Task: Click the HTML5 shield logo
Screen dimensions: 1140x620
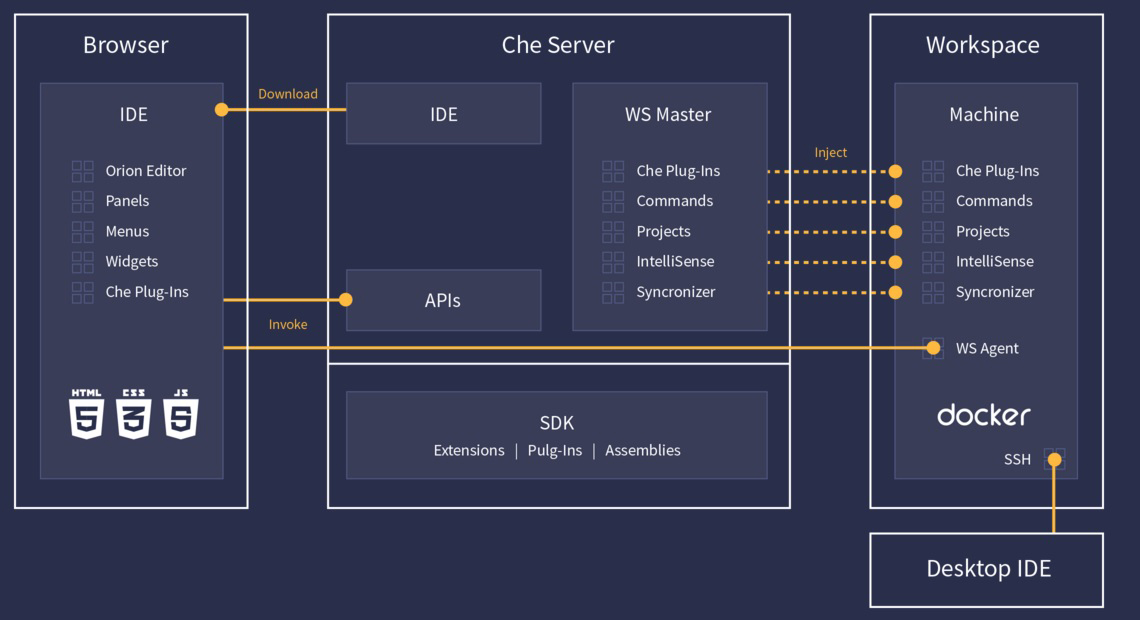Action: click(x=86, y=414)
